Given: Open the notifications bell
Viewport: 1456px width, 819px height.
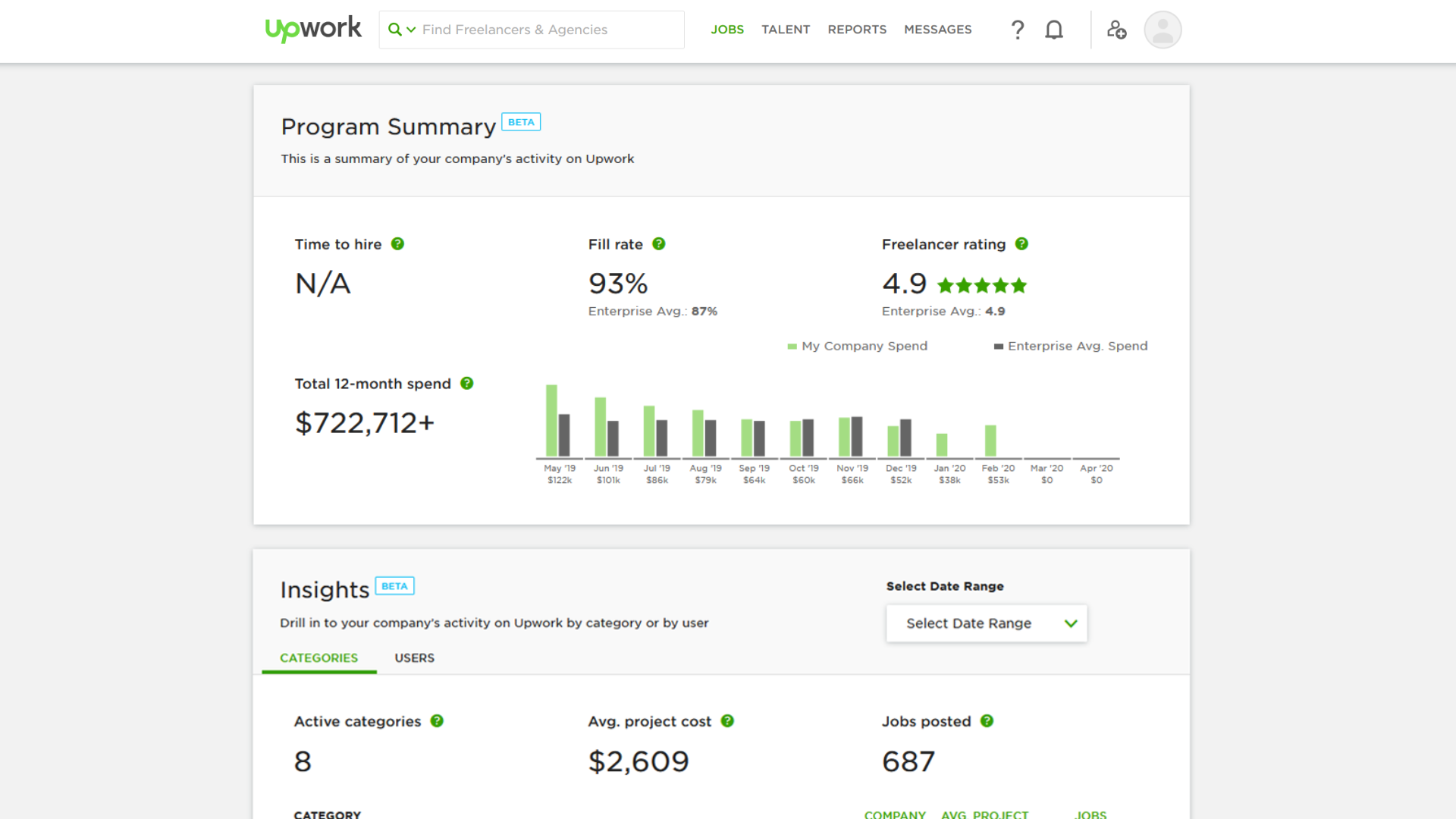Looking at the screenshot, I should click(x=1054, y=30).
